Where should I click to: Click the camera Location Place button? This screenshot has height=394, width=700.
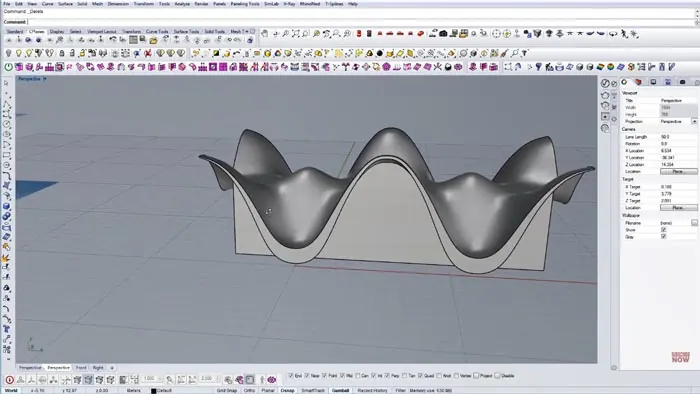coord(678,171)
